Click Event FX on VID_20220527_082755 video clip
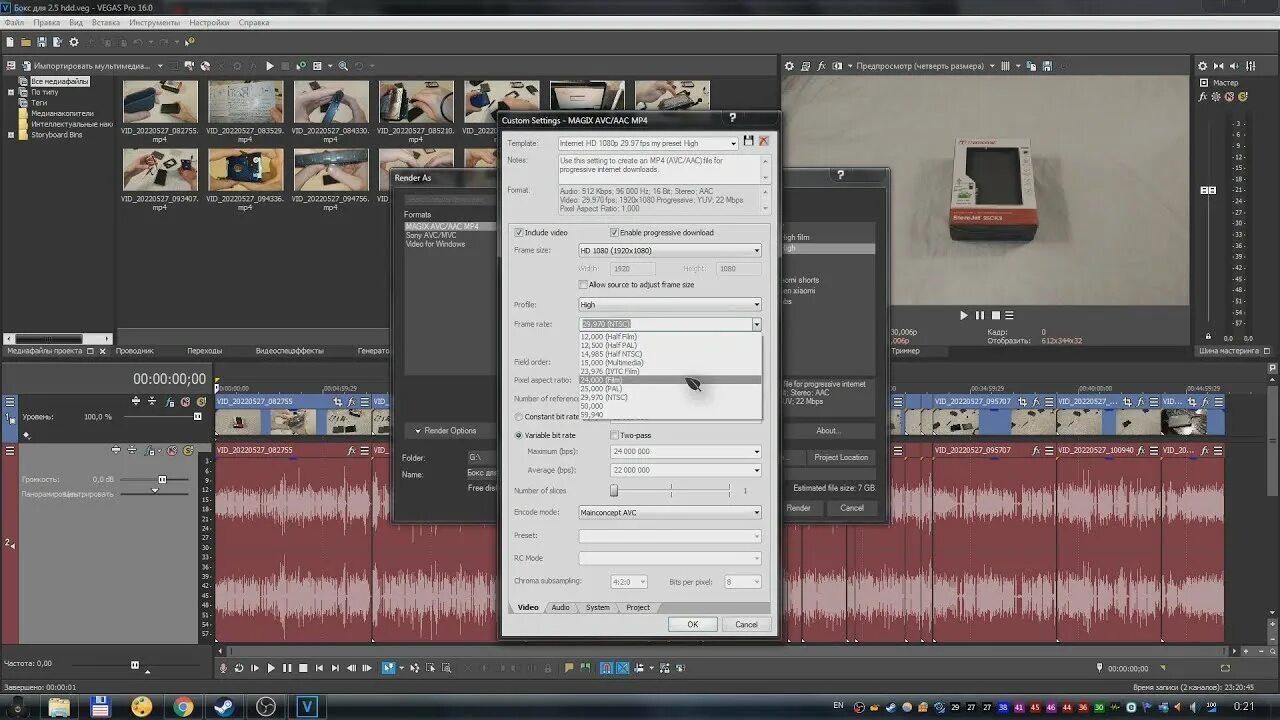Screen dimensions: 1280x720 (351, 401)
